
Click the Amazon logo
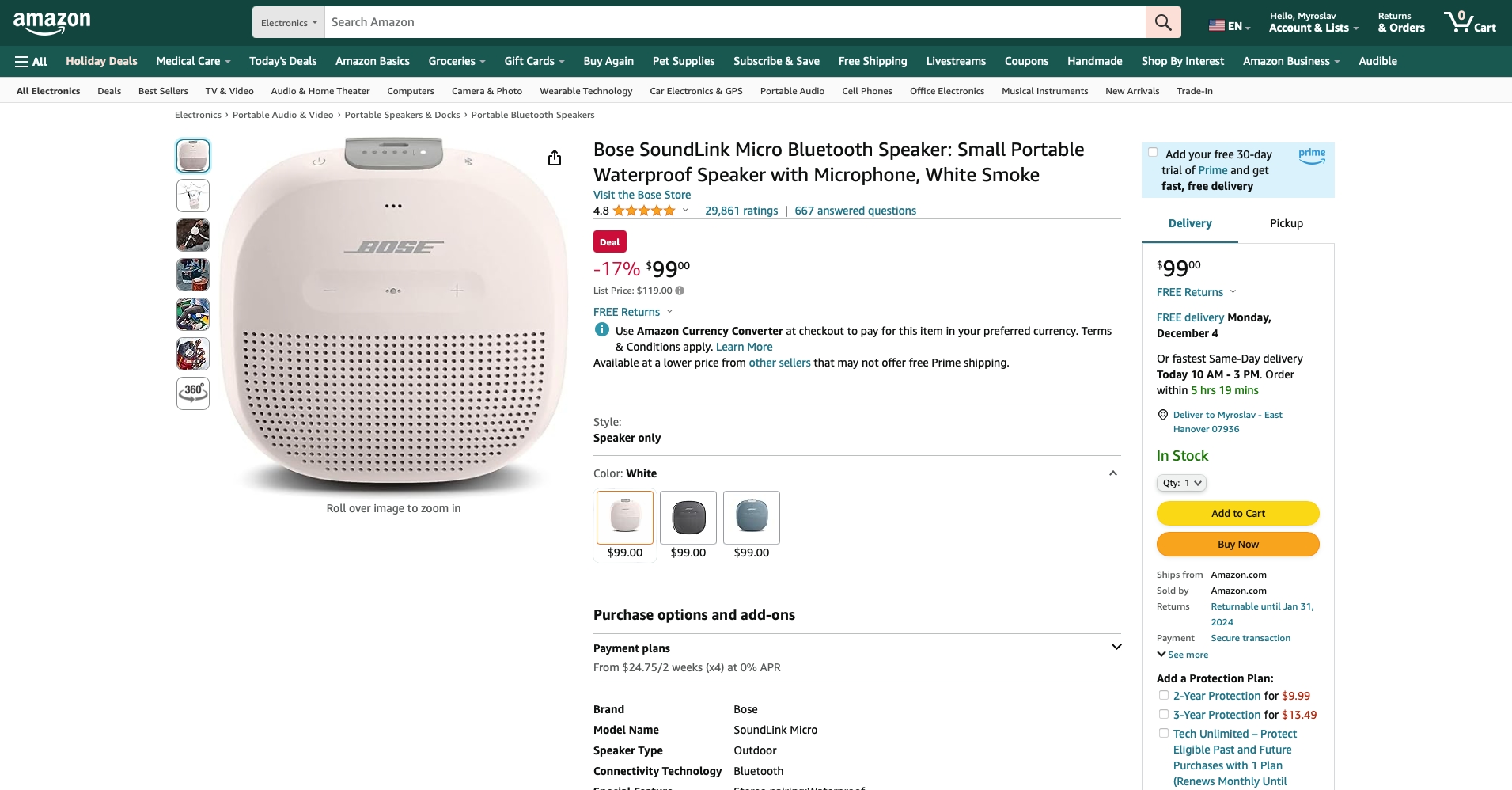pyautogui.click(x=52, y=23)
